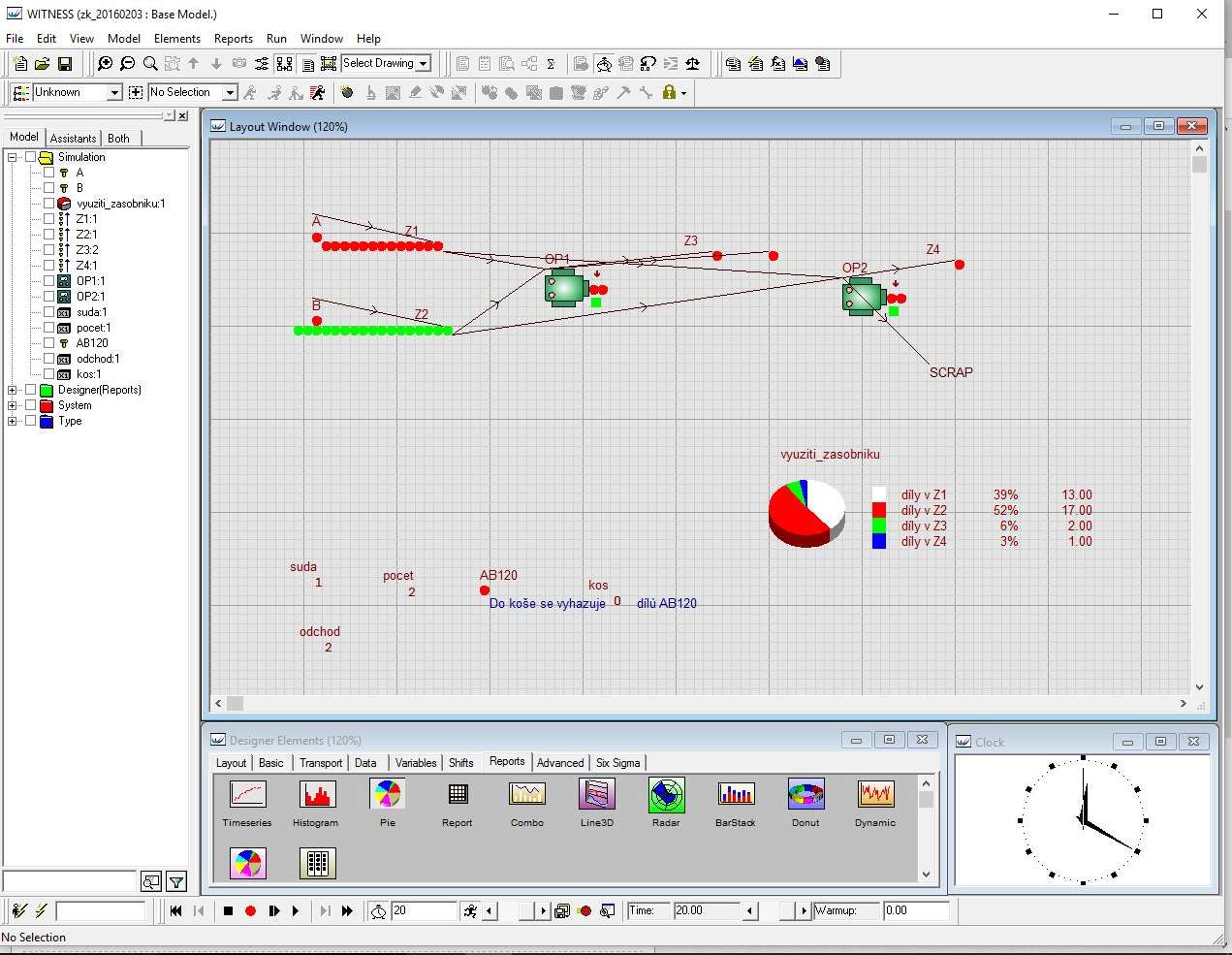Click the vyuziti_zasobniku pie chart
The height and width of the screenshot is (955, 1232).
coord(806,512)
